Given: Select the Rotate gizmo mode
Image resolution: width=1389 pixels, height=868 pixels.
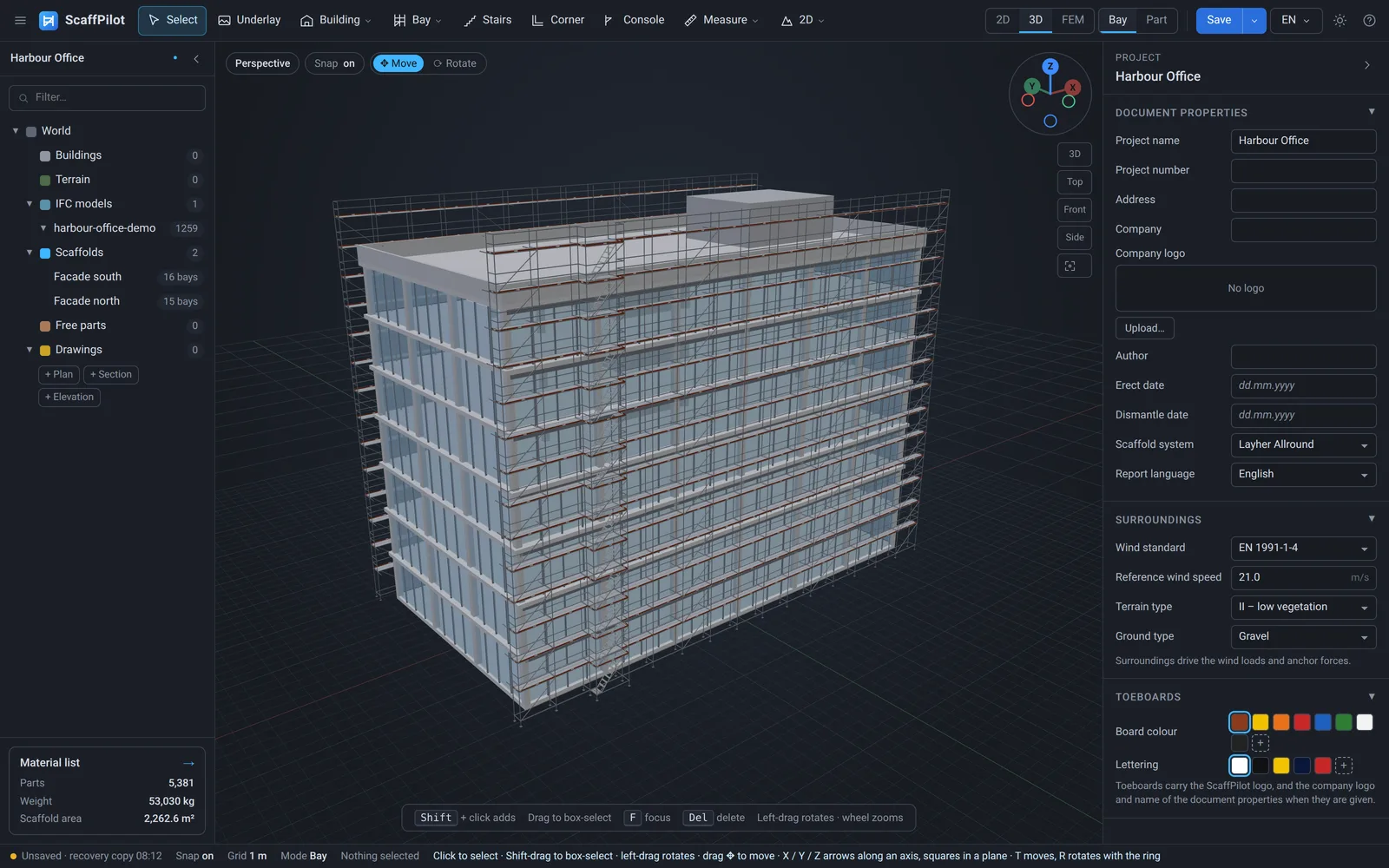Looking at the screenshot, I should pyautogui.click(x=455, y=63).
